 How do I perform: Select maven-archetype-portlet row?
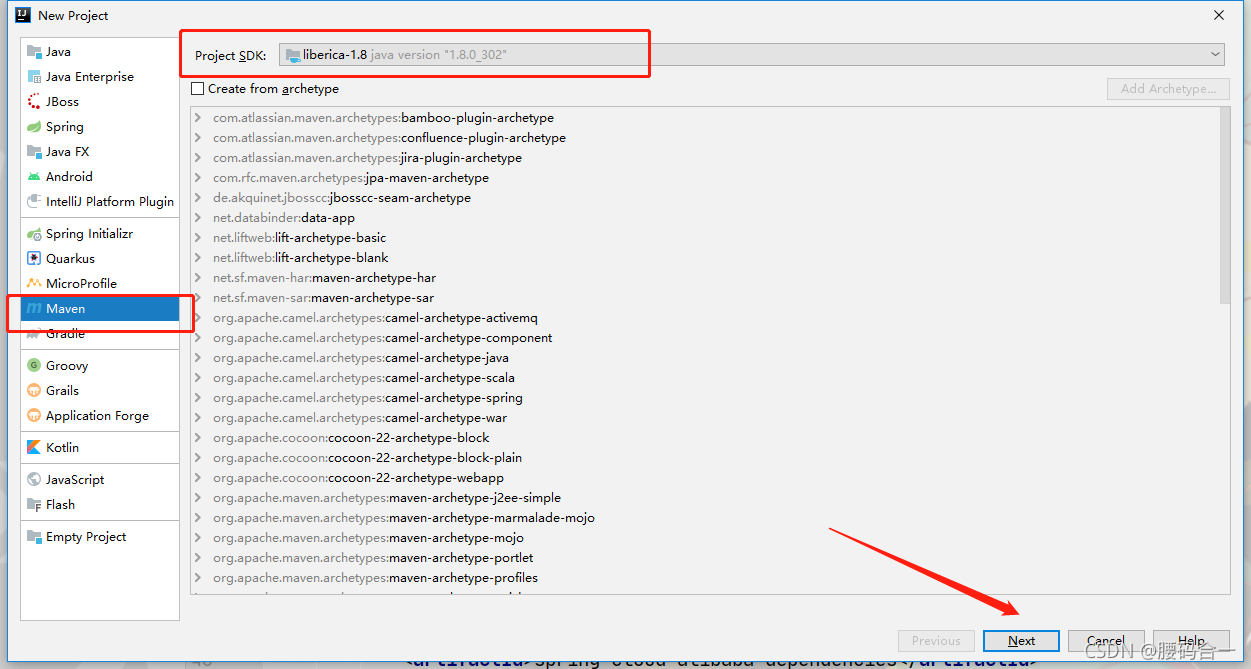pos(705,558)
